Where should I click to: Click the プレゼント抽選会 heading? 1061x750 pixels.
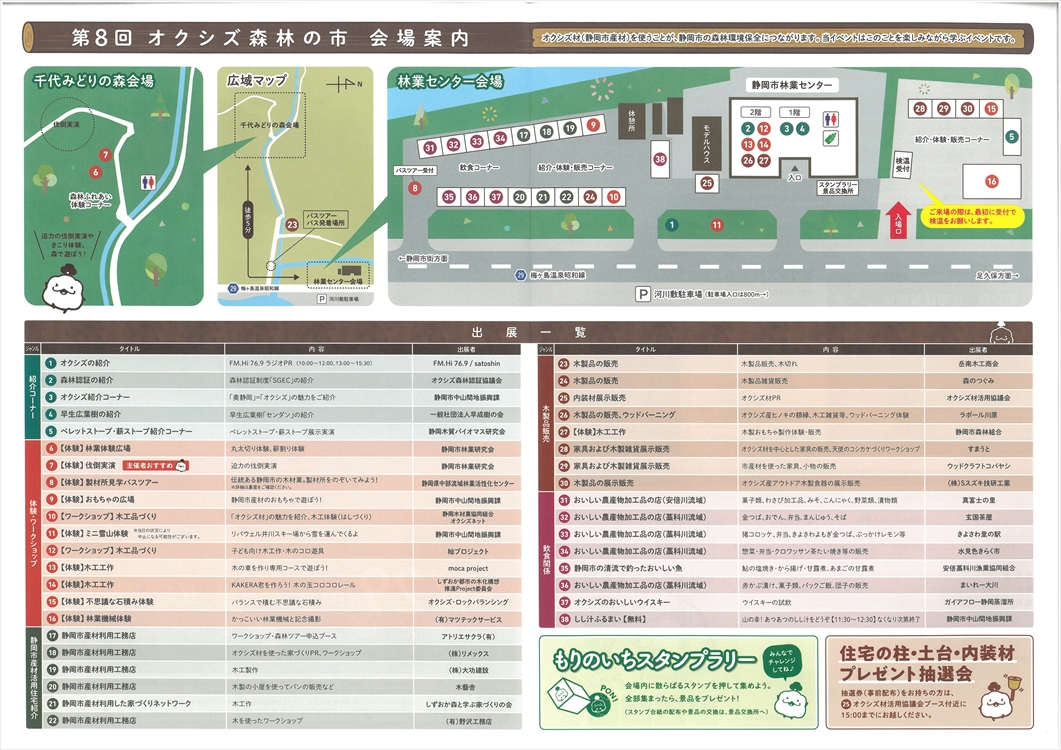(905, 673)
